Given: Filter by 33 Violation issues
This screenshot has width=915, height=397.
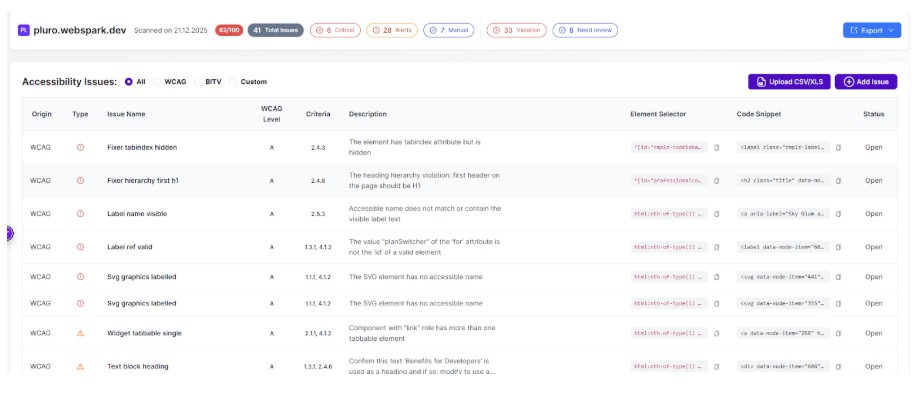Looking at the screenshot, I should (x=516, y=30).
